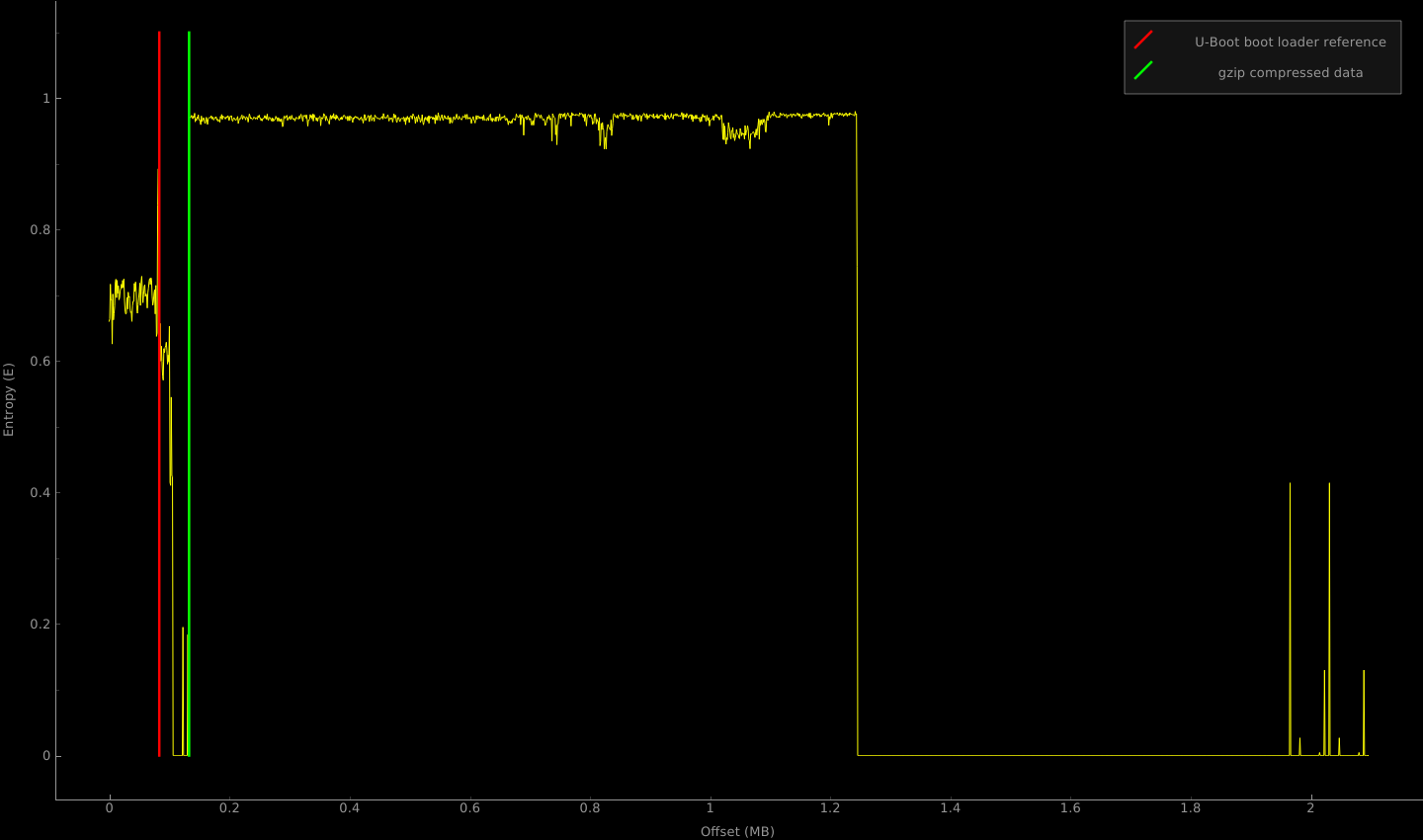Click the gzip compressed data text
The width and height of the screenshot is (1423, 840).
click(x=1290, y=72)
